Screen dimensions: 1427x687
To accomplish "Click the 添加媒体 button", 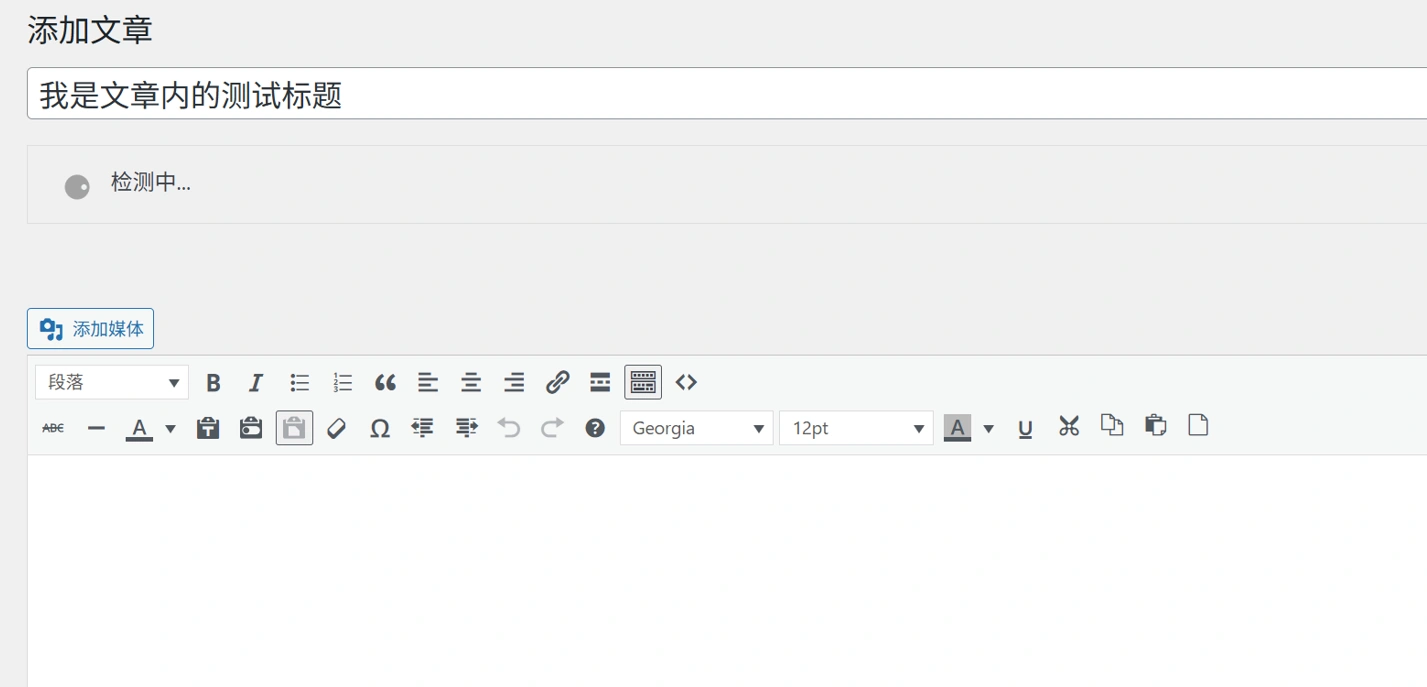I will (90, 328).
